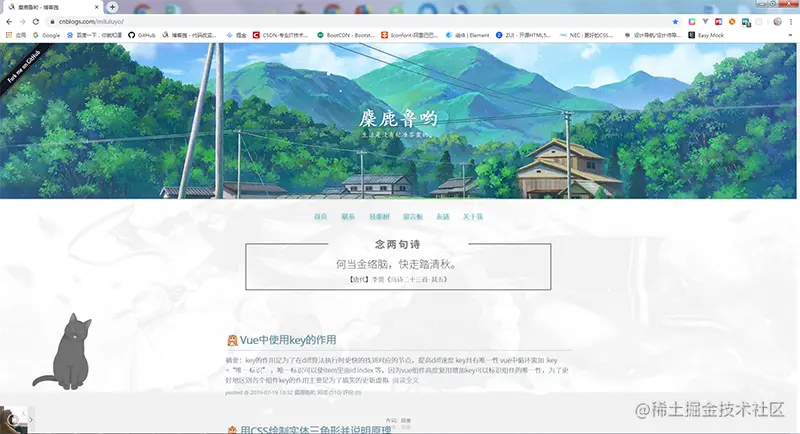This screenshot has width=800, height=434.
Task: Open the design navigation bookmark
Action: tap(653, 35)
